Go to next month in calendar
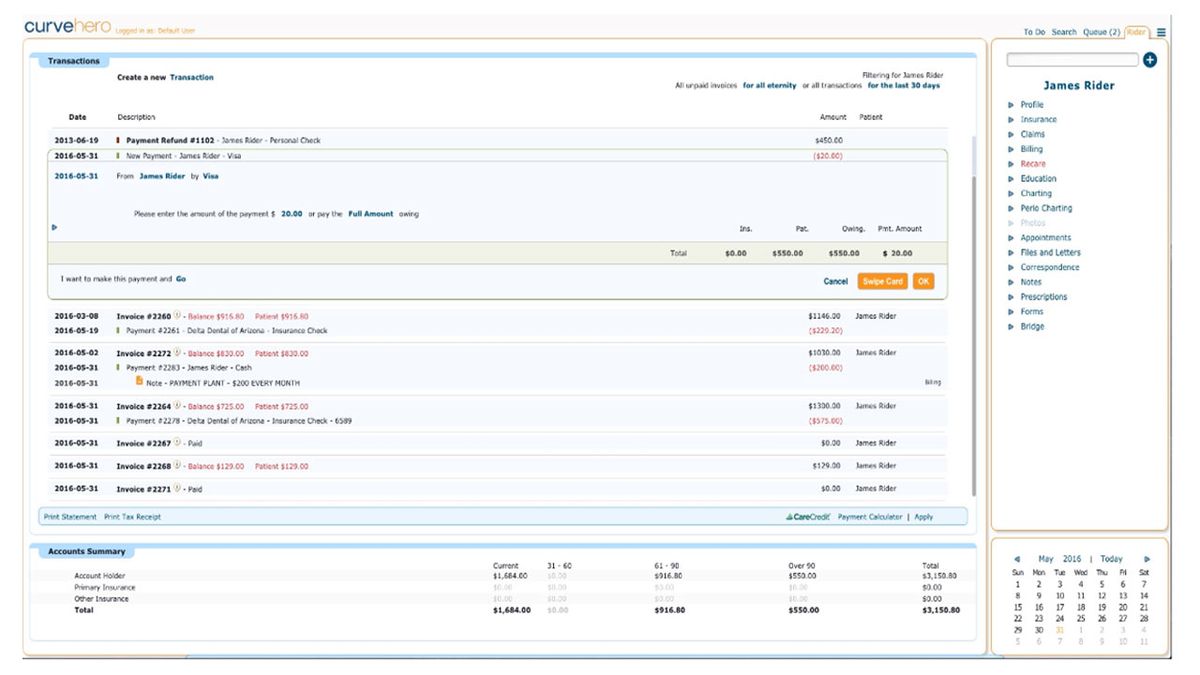The image size is (1200, 675). [x=1147, y=559]
